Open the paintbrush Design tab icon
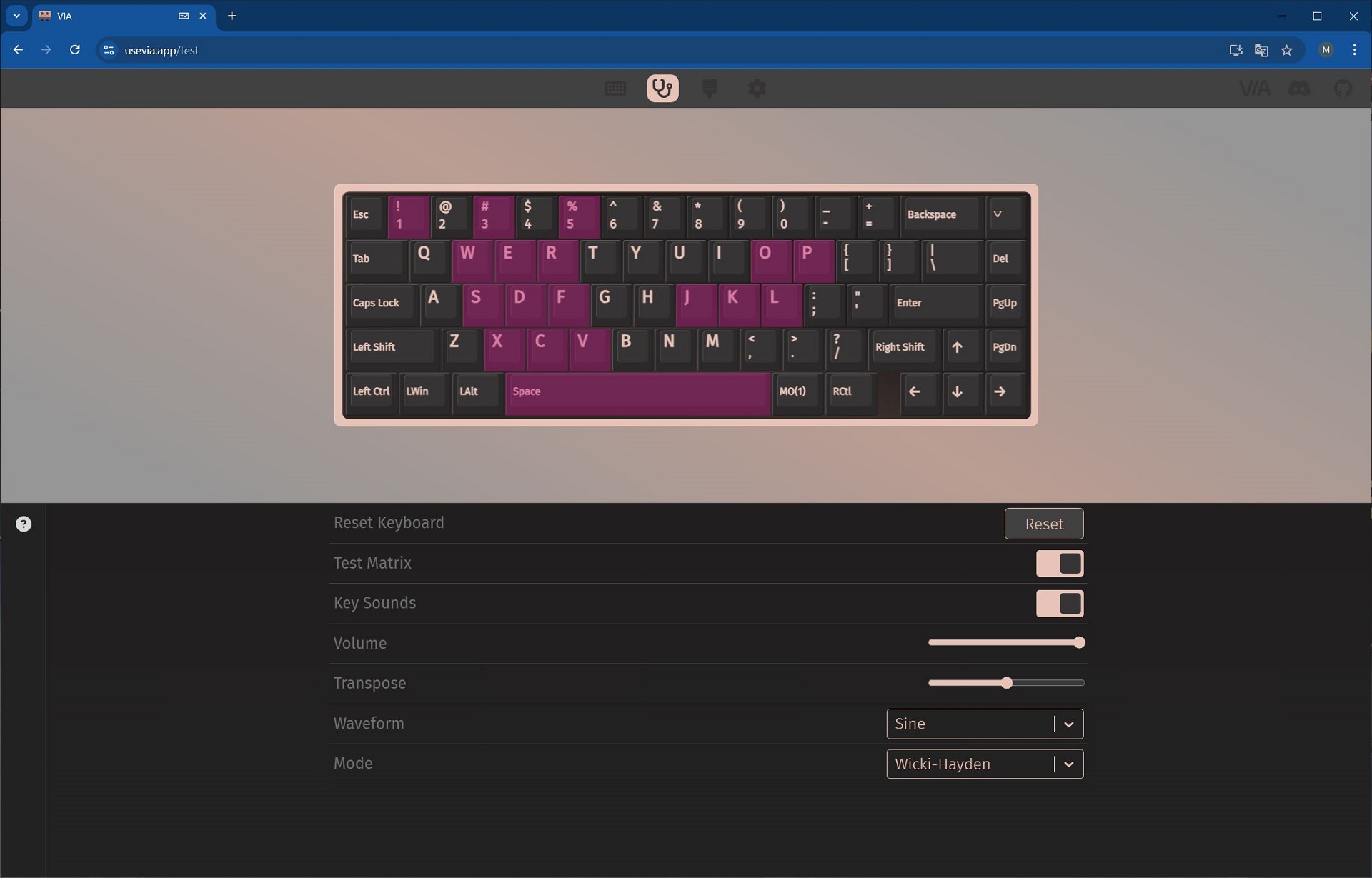Image resolution: width=1372 pixels, height=878 pixels. (710, 89)
